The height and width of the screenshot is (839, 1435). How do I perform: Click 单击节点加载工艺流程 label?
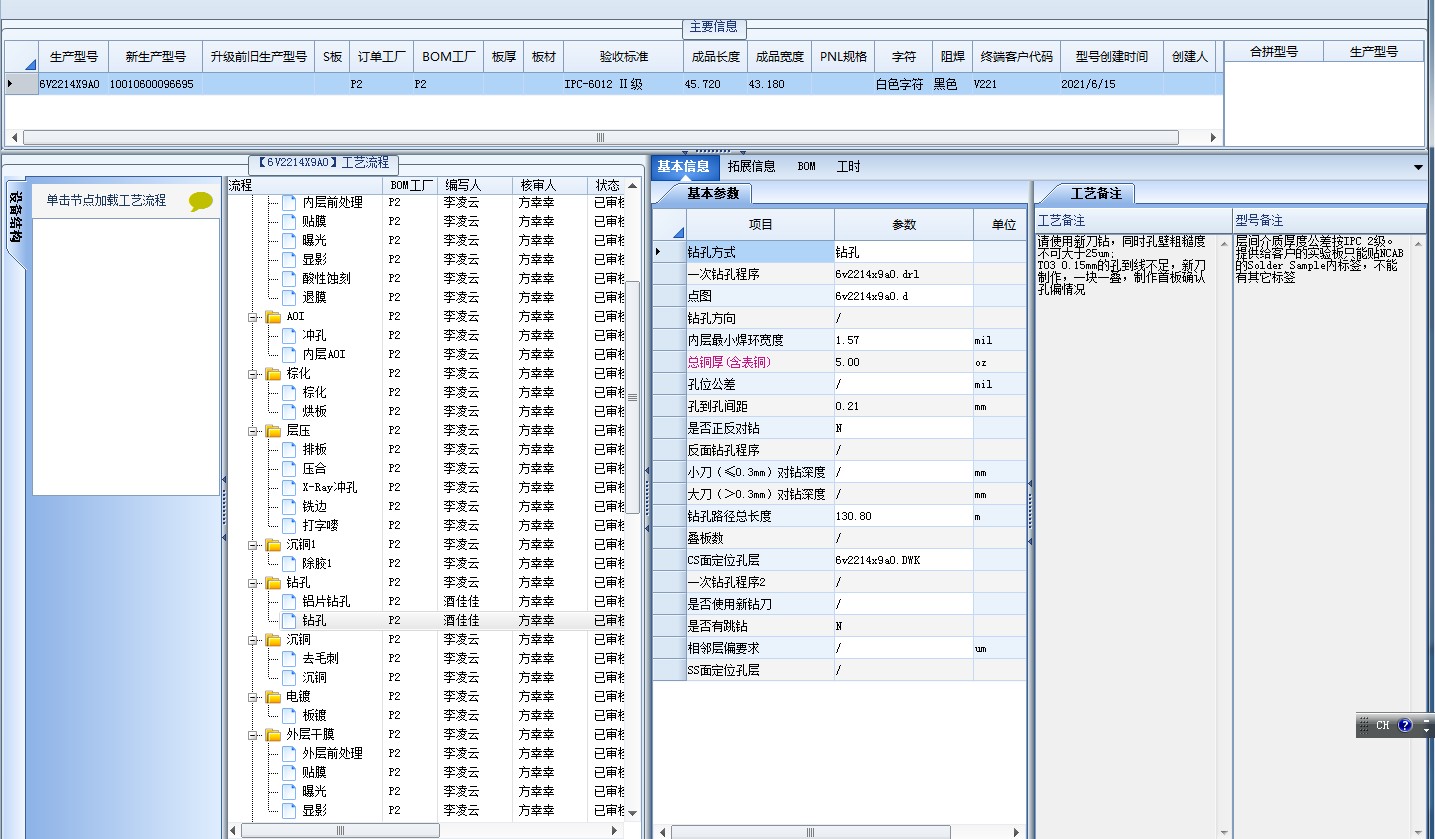coord(106,201)
